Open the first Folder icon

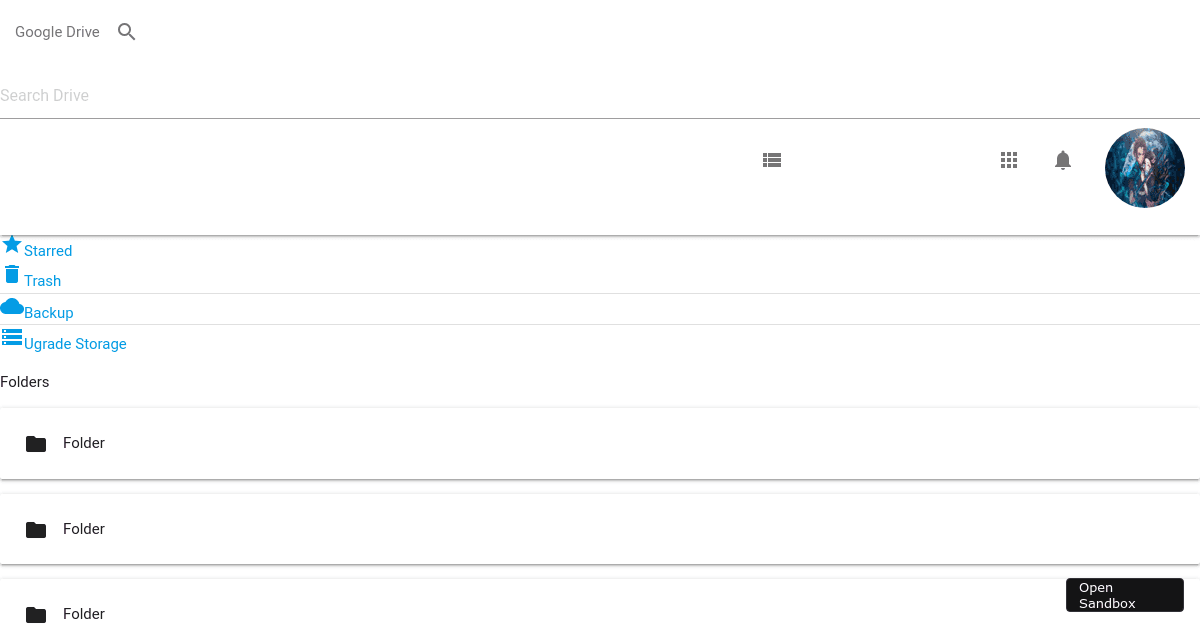pos(36,443)
